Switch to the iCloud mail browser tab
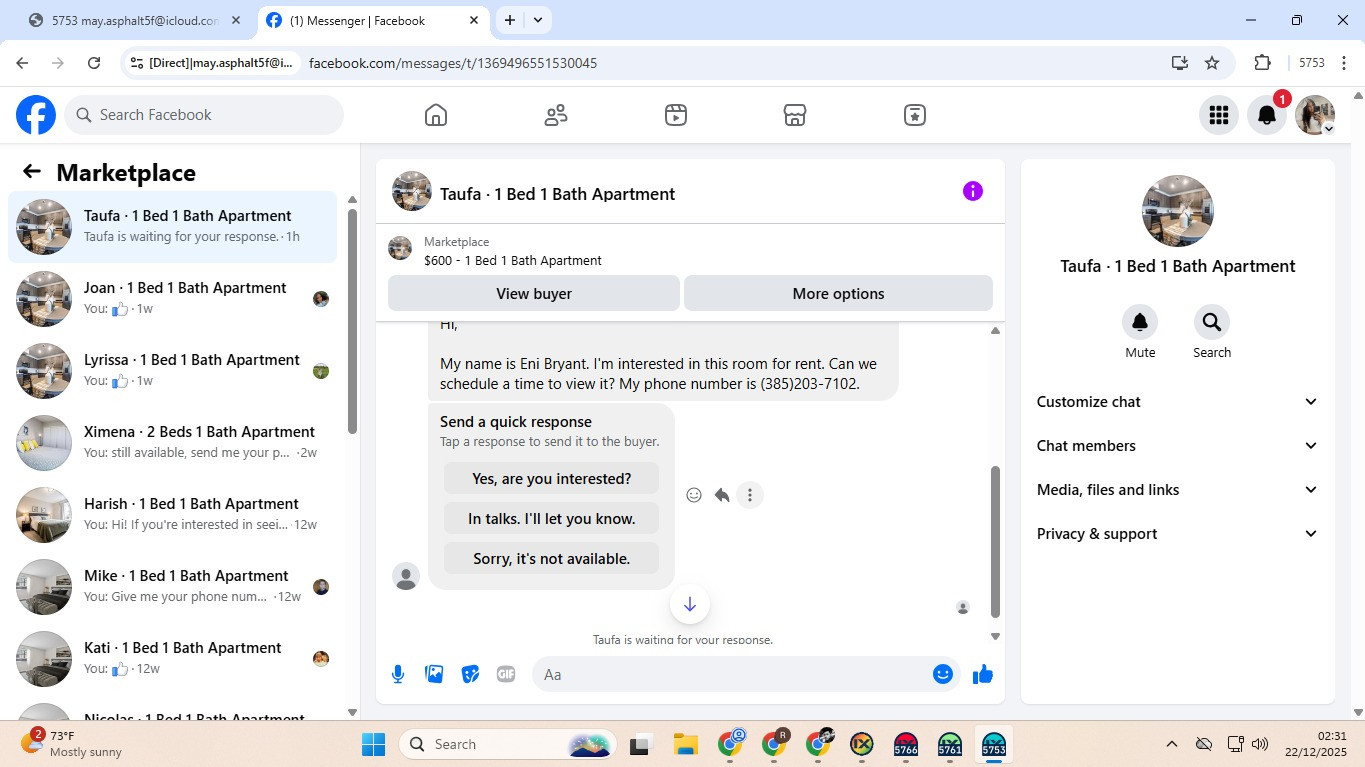 [x=135, y=20]
